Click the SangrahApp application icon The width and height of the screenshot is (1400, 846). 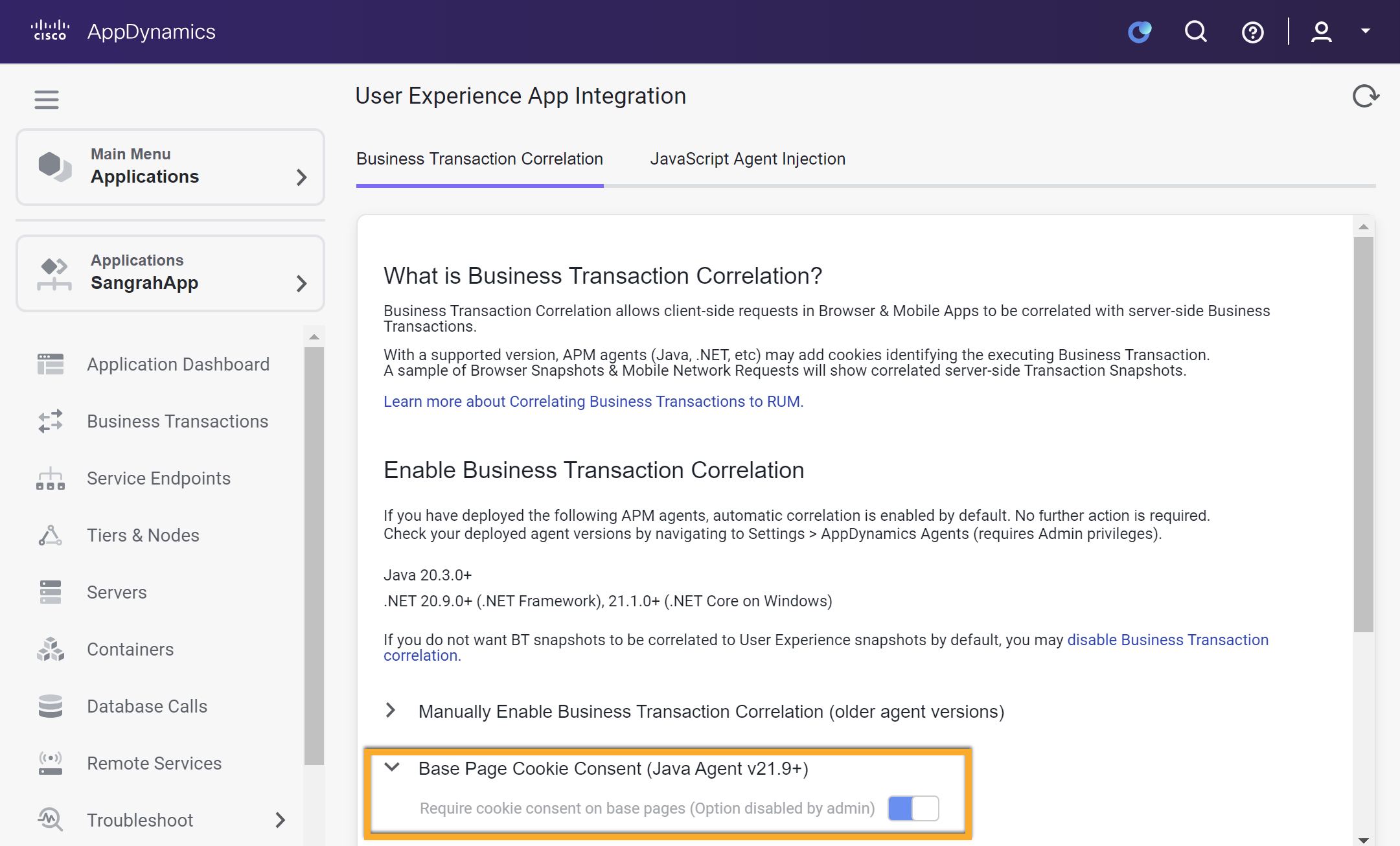[x=55, y=273]
